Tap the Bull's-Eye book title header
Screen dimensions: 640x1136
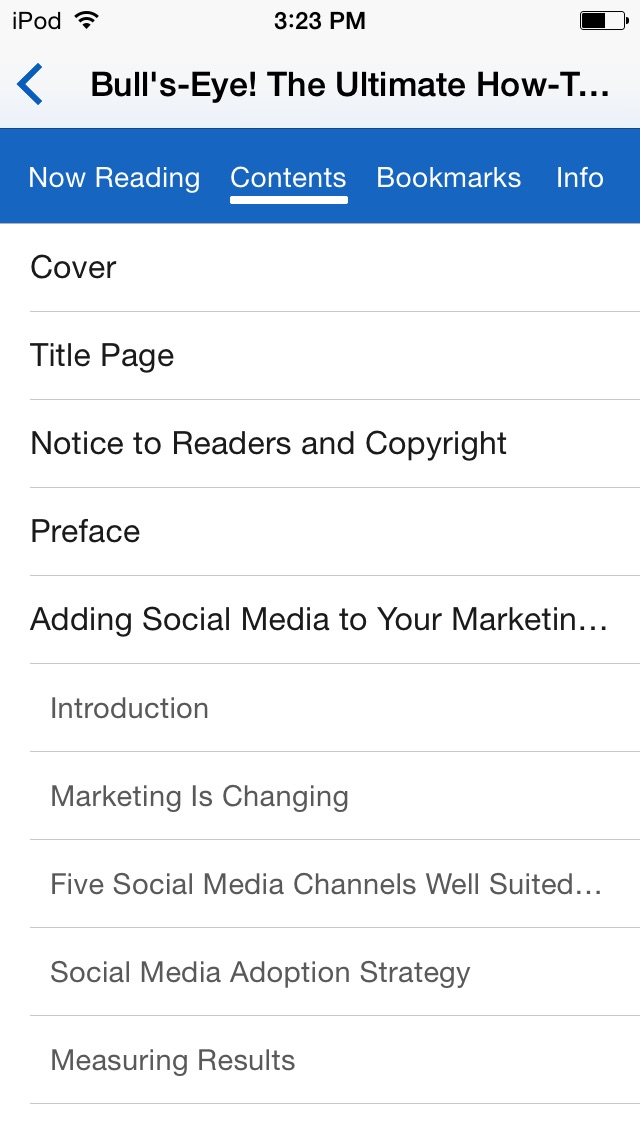click(350, 85)
